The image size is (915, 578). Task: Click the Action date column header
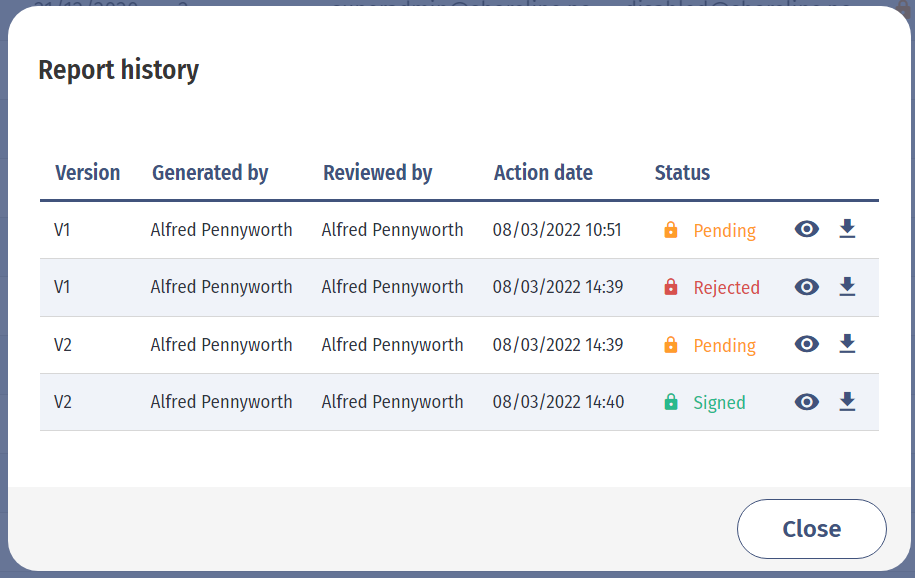(543, 173)
